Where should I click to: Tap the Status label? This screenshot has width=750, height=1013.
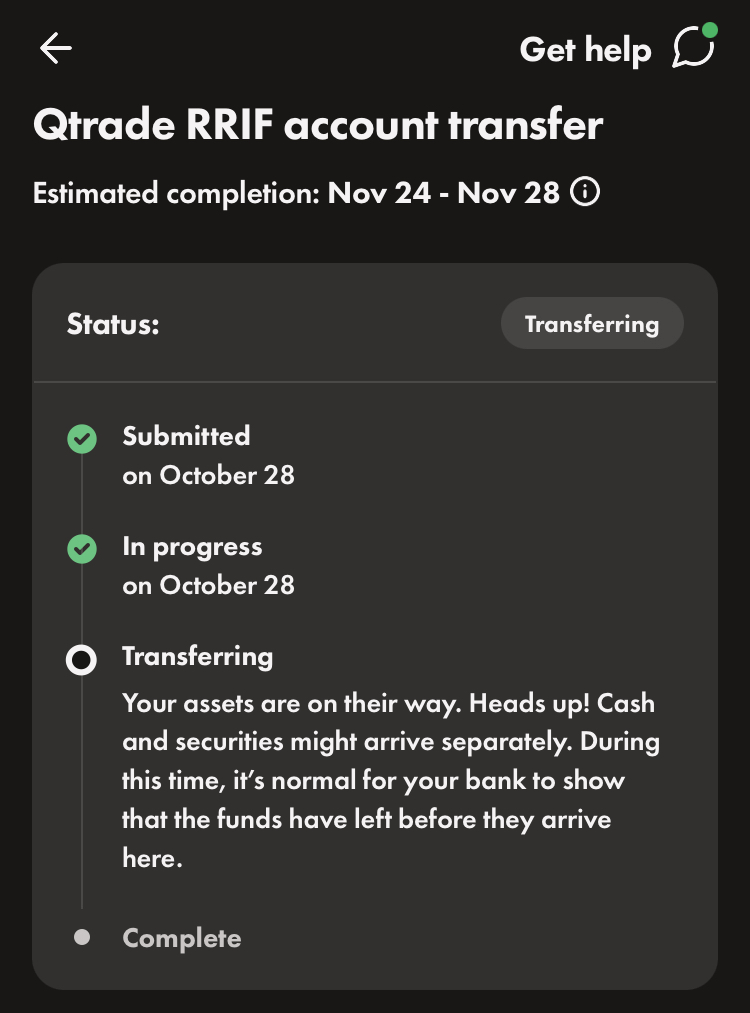pos(113,324)
